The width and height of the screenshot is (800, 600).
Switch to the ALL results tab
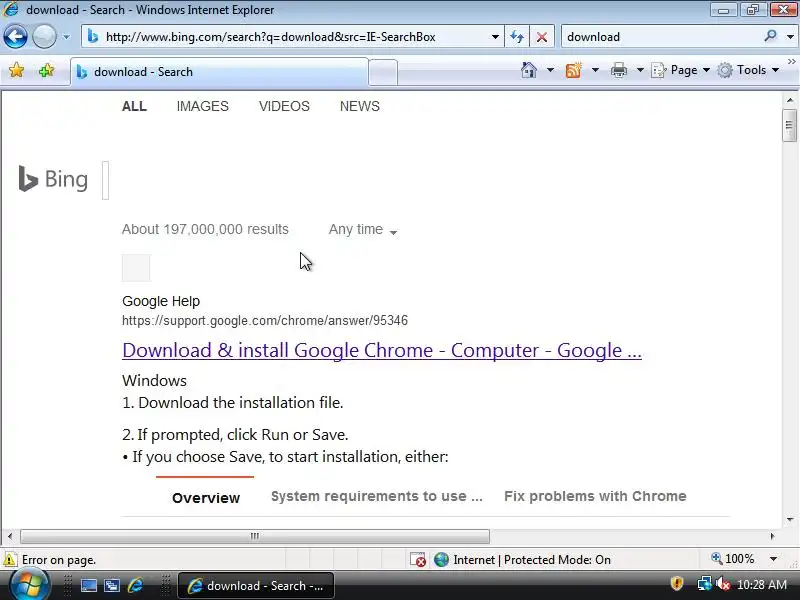coord(134,106)
